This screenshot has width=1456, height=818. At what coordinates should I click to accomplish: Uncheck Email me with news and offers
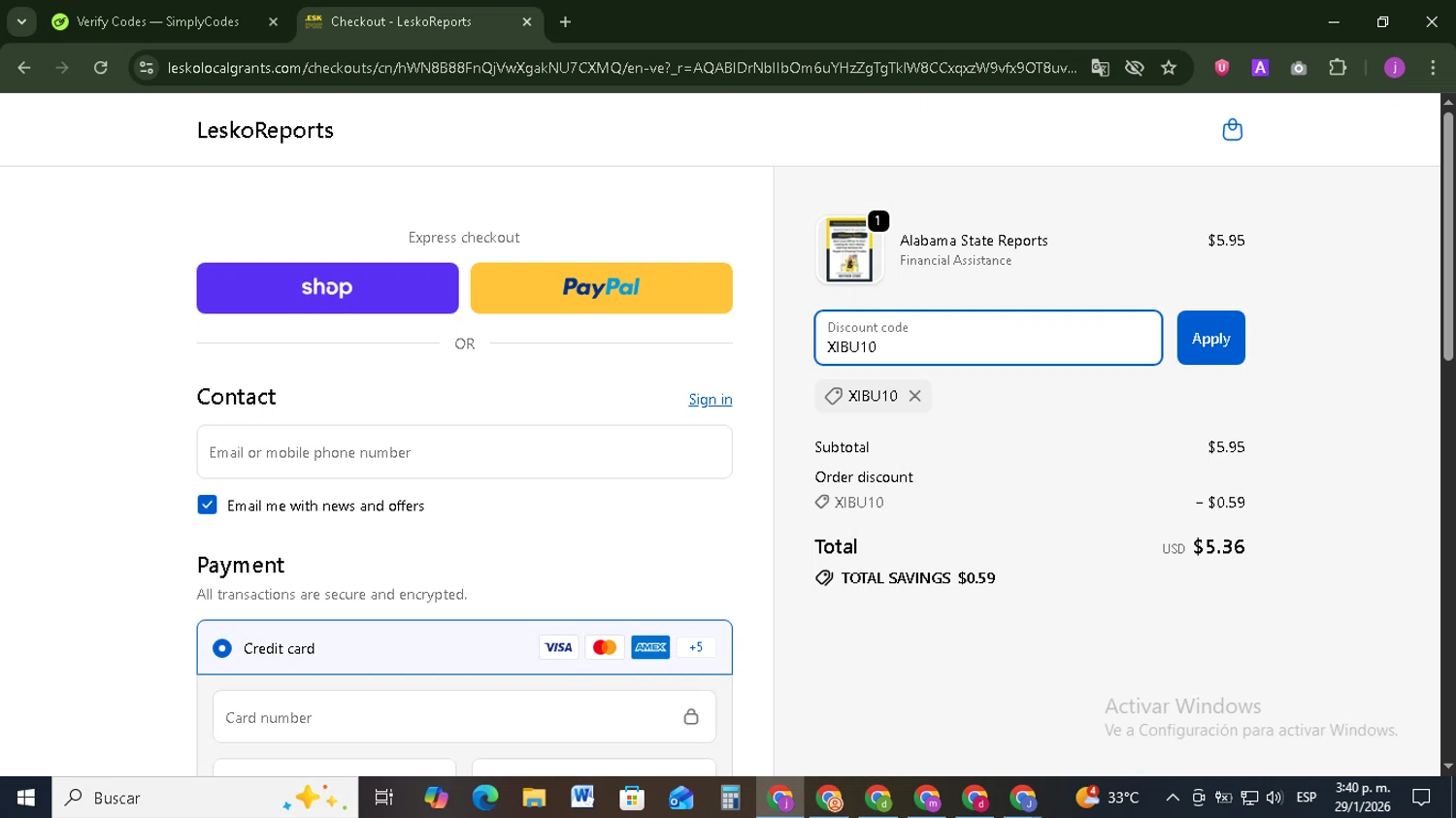tap(207, 505)
